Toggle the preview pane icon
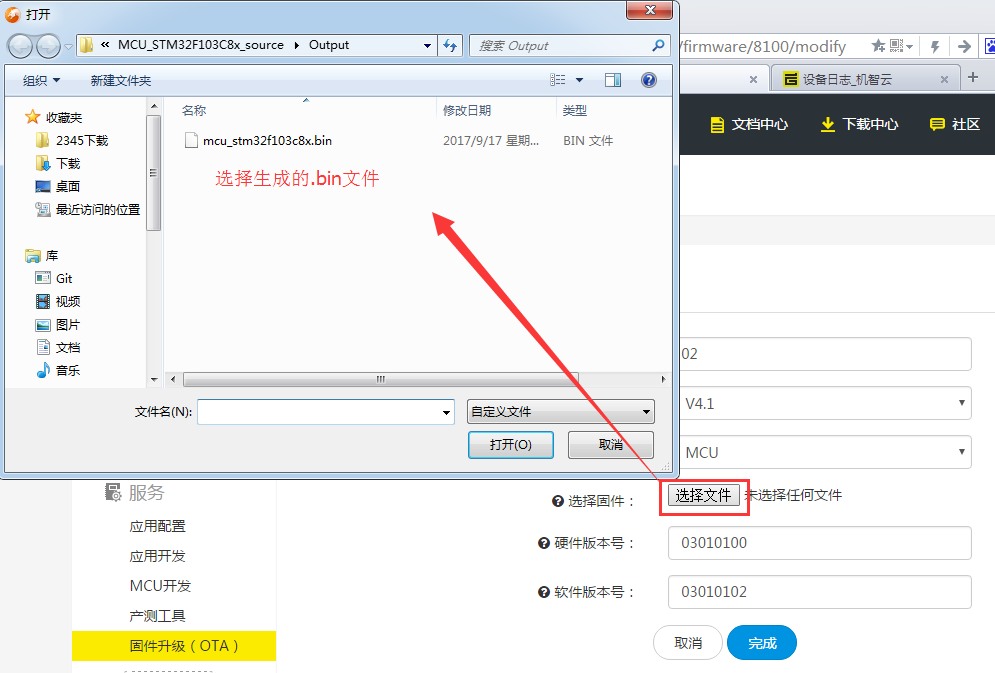This screenshot has width=995, height=673. (613, 80)
